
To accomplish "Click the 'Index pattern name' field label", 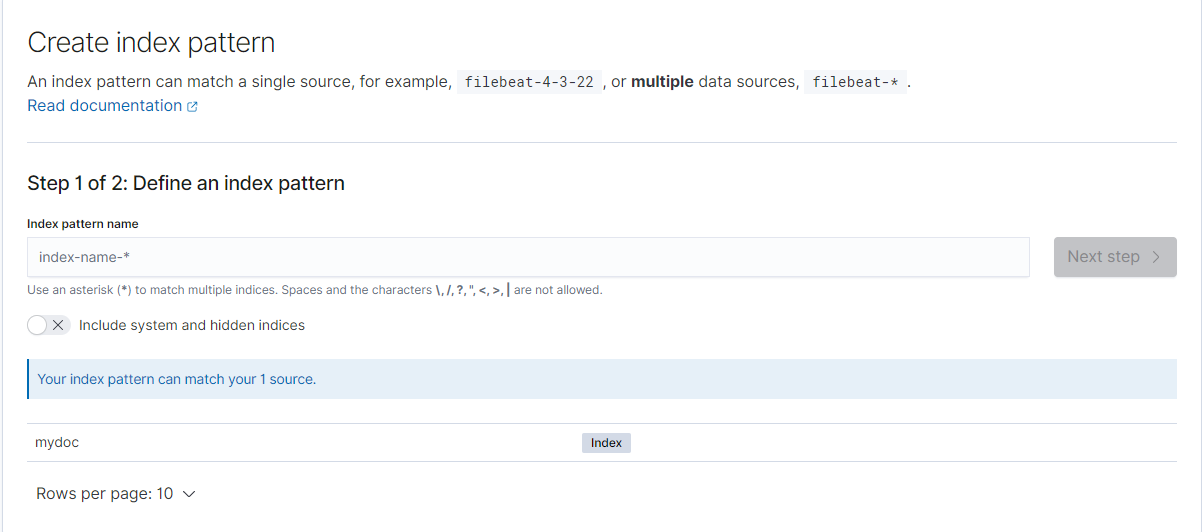I will tap(83, 224).
